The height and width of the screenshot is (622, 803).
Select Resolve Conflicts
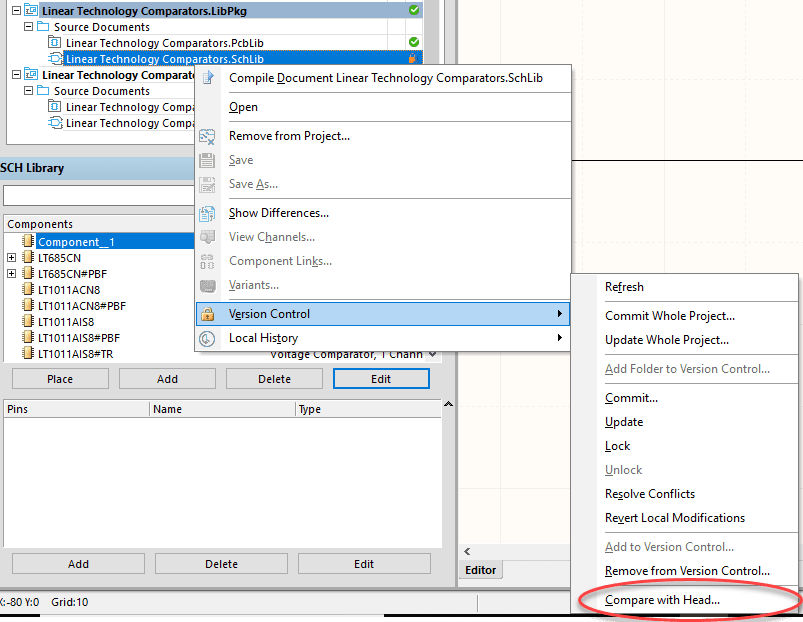649,494
